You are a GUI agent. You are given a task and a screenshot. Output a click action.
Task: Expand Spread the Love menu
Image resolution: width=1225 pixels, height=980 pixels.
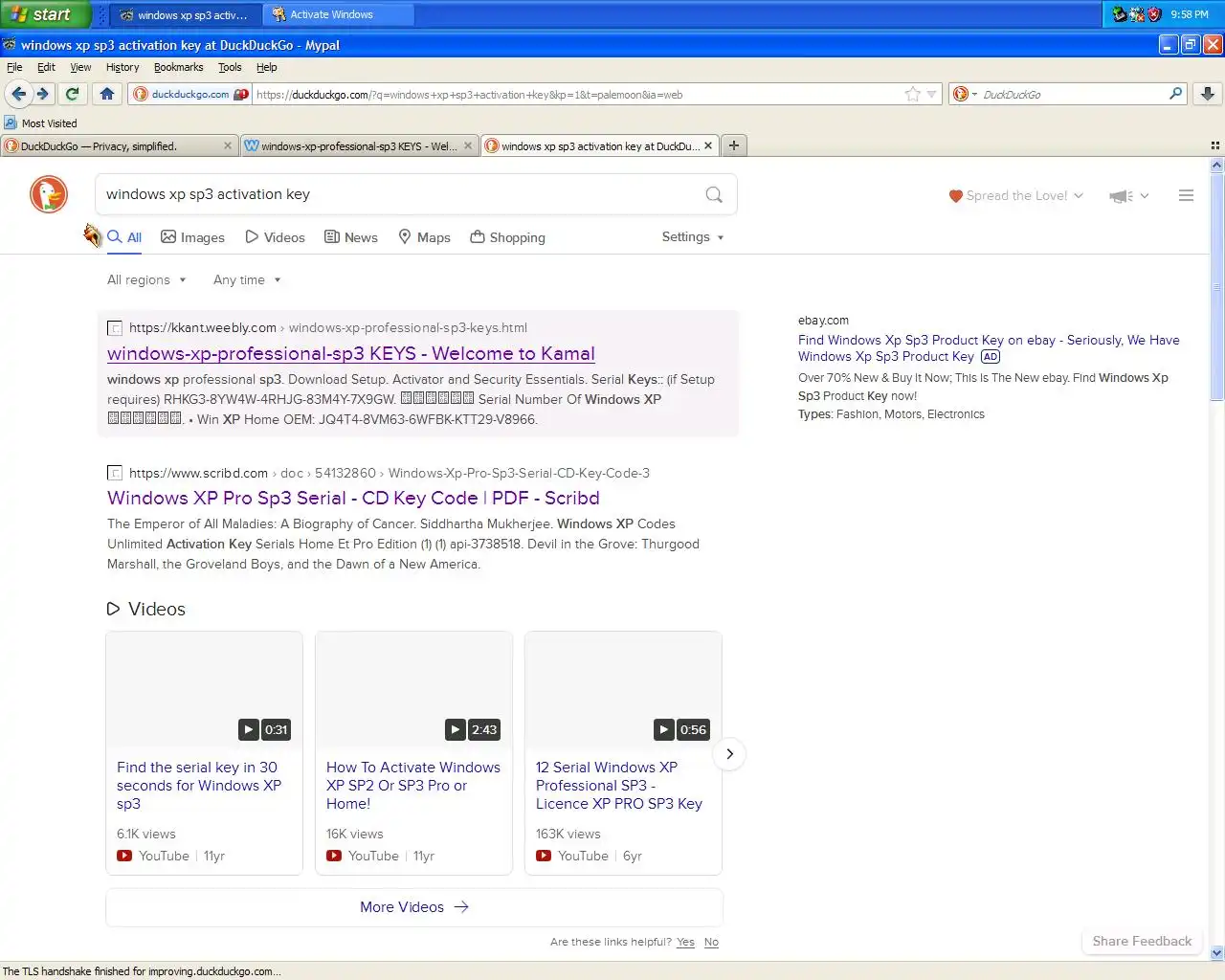[1015, 195]
